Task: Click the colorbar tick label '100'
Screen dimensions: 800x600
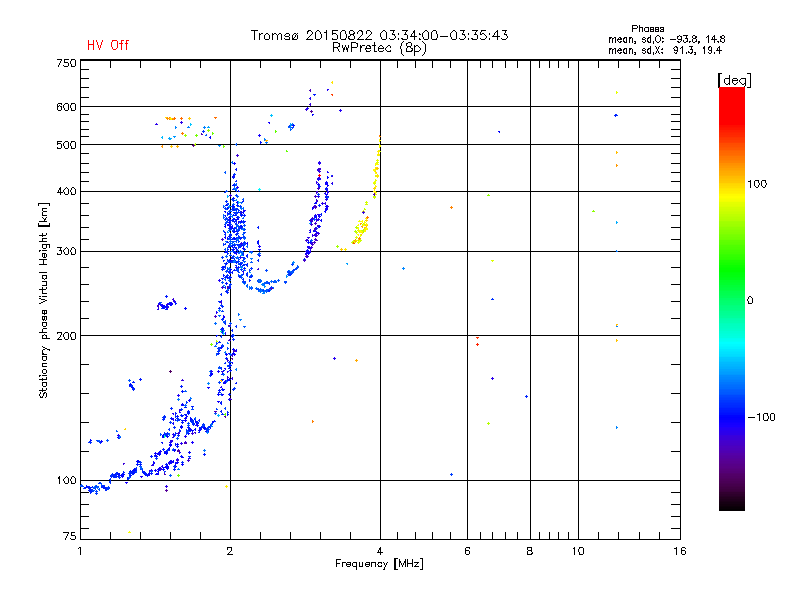Action: pos(757,184)
